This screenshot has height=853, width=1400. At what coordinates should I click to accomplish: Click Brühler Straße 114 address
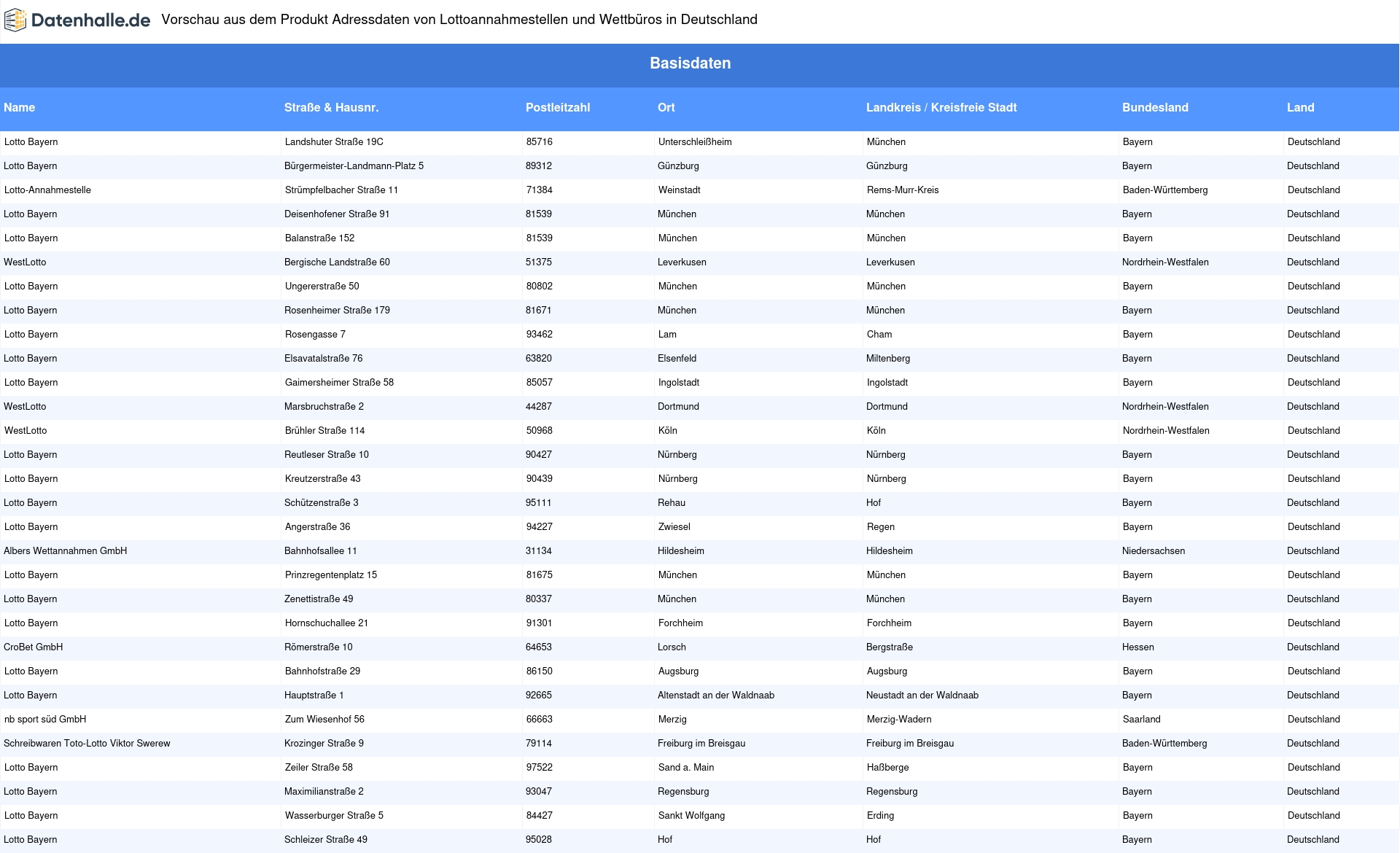325,431
